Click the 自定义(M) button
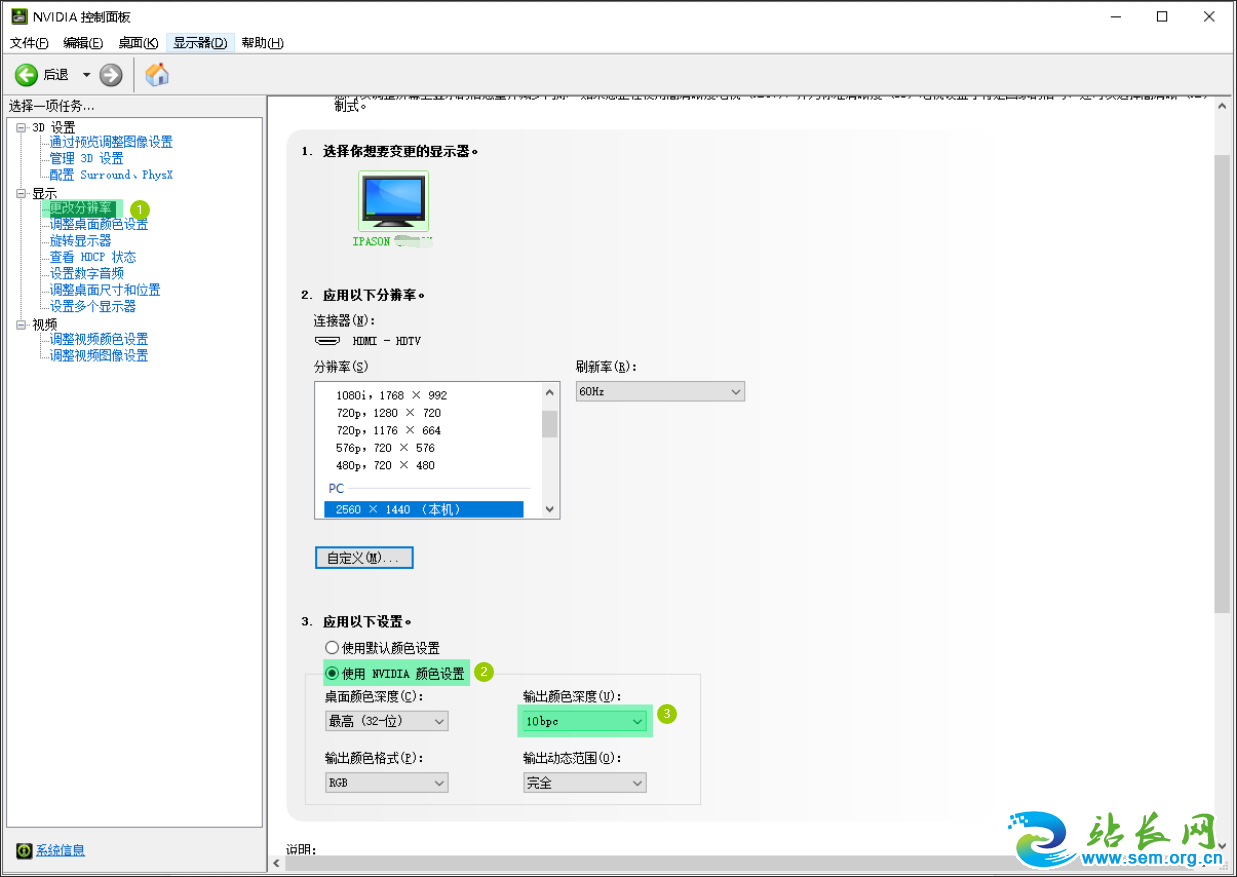 363,557
